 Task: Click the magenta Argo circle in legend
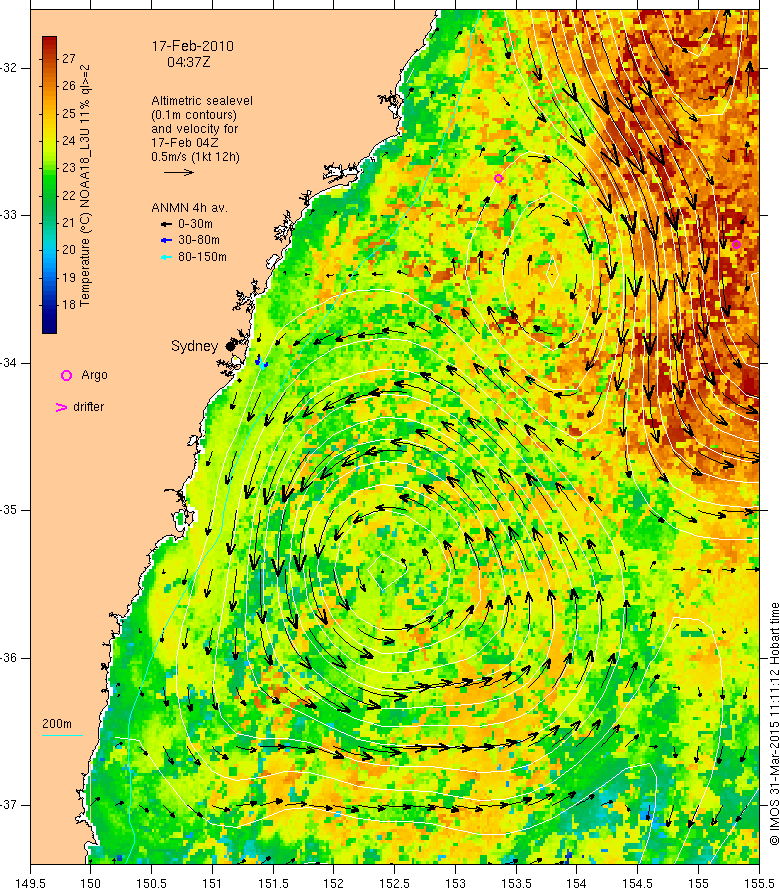[66, 375]
